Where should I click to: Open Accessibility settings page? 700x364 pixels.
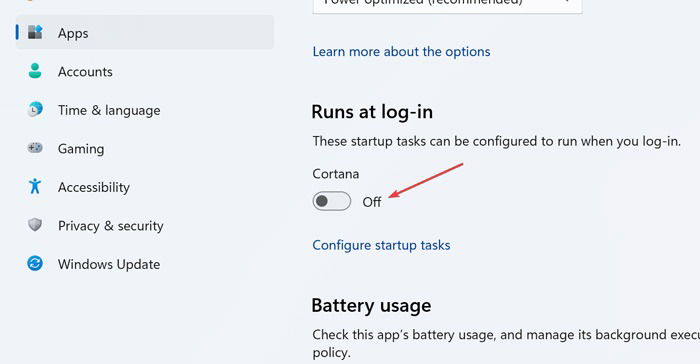pos(145,187)
